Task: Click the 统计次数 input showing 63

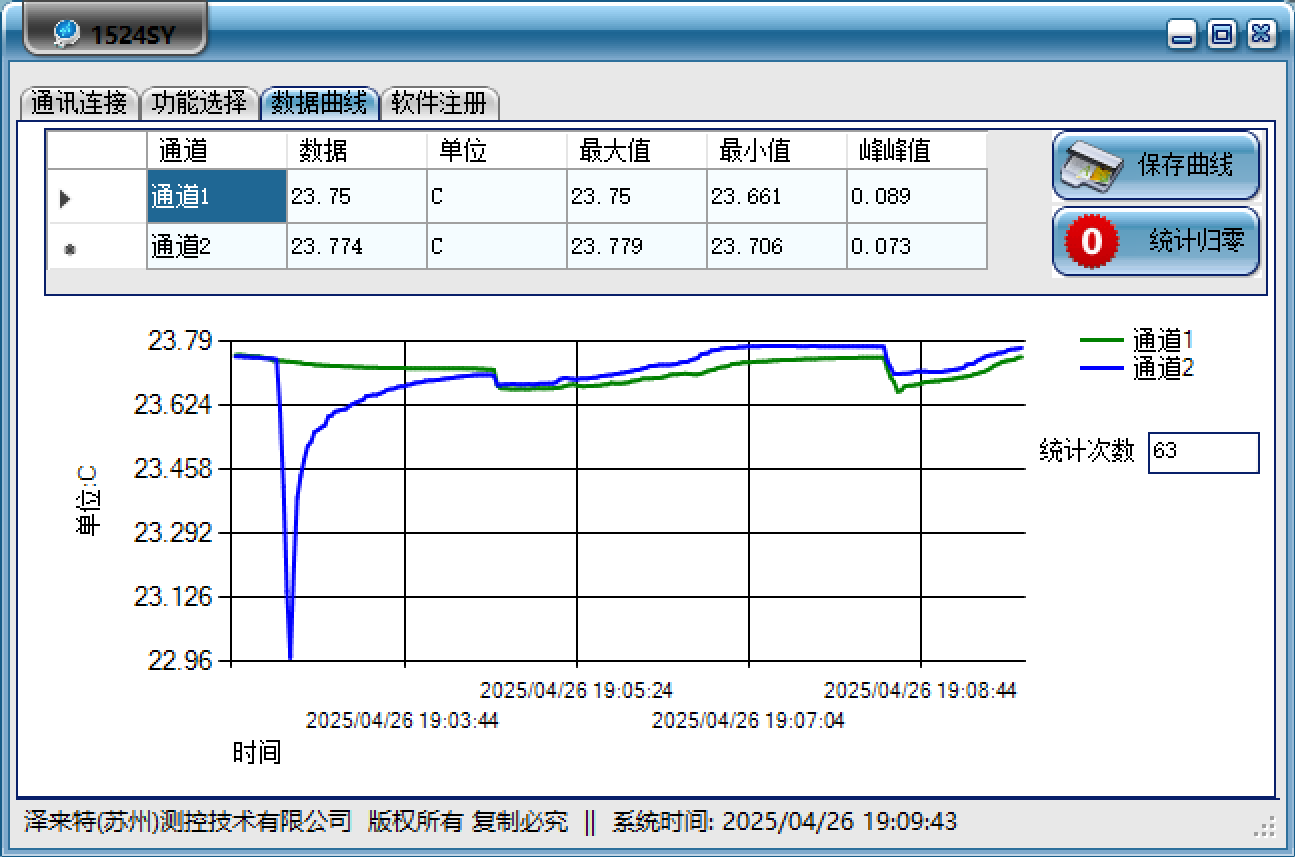Action: click(x=1204, y=452)
